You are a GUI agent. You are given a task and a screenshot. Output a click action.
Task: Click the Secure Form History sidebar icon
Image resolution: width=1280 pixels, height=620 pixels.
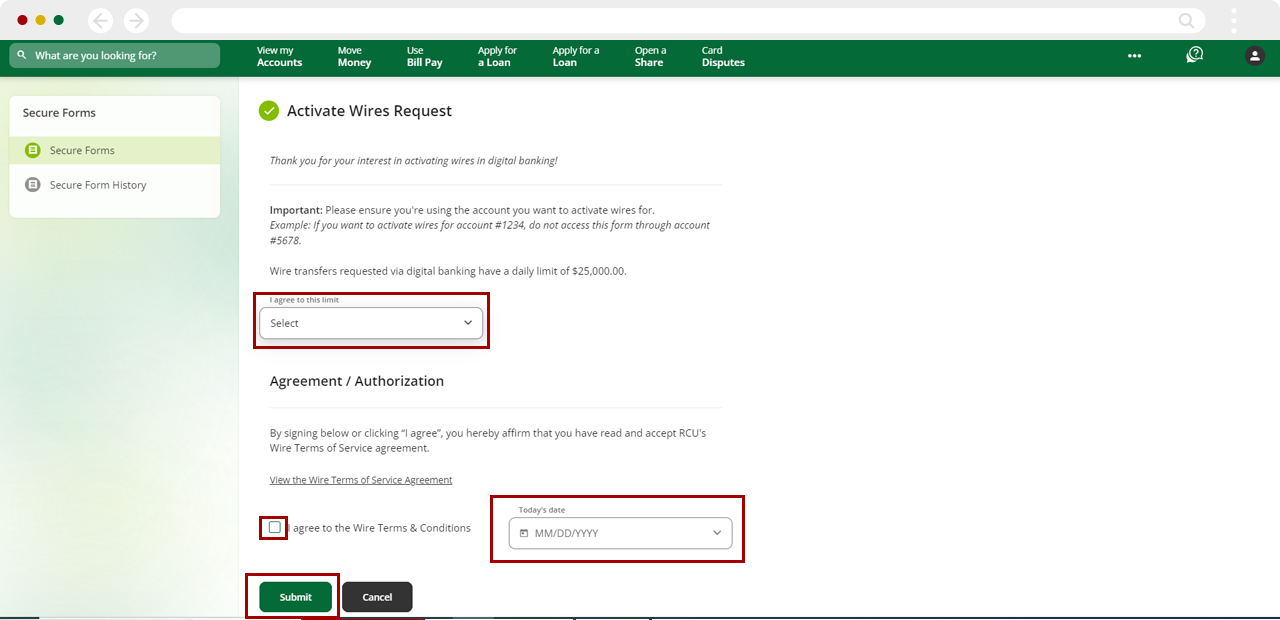(33, 185)
